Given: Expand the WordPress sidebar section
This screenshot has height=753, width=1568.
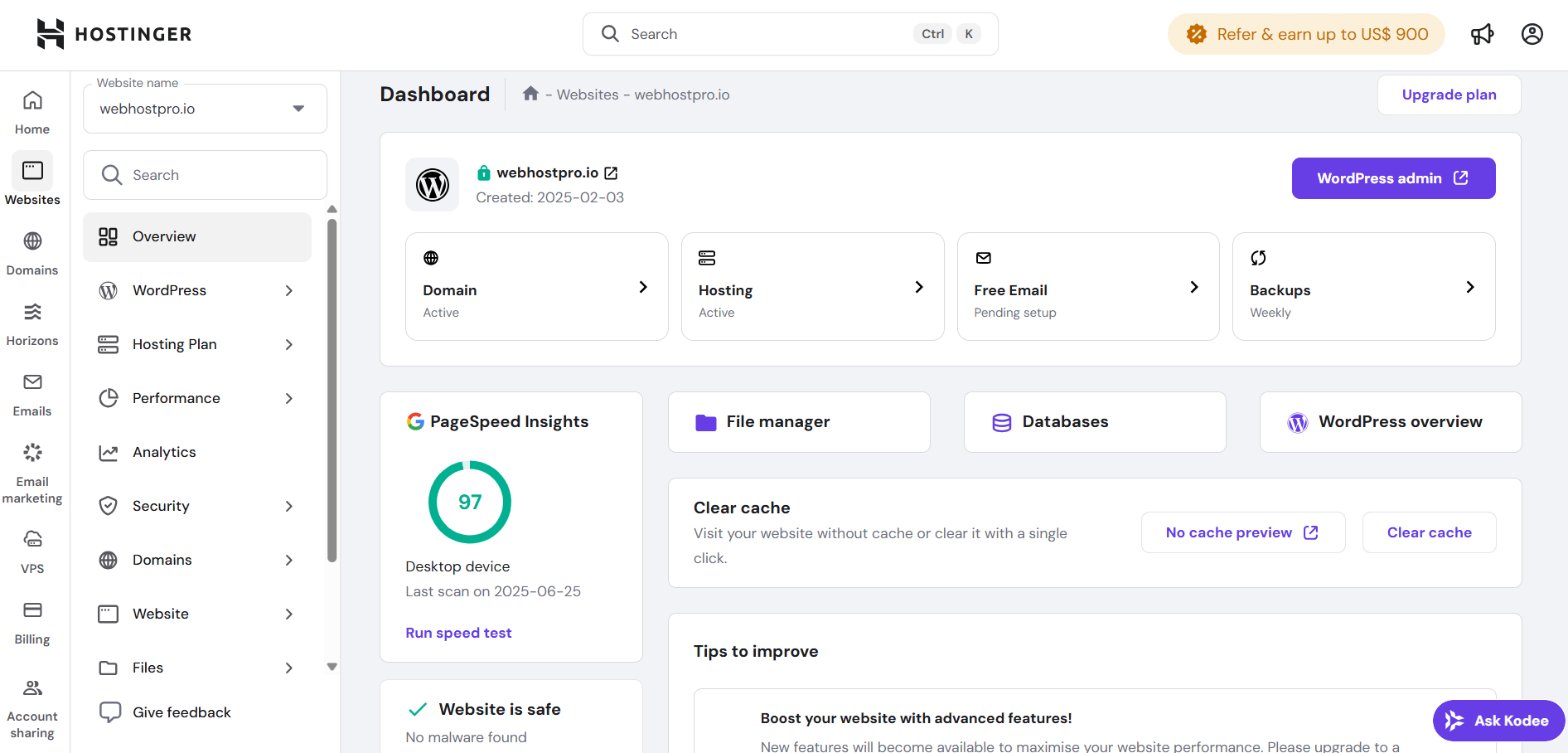Looking at the screenshot, I should tap(289, 290).
